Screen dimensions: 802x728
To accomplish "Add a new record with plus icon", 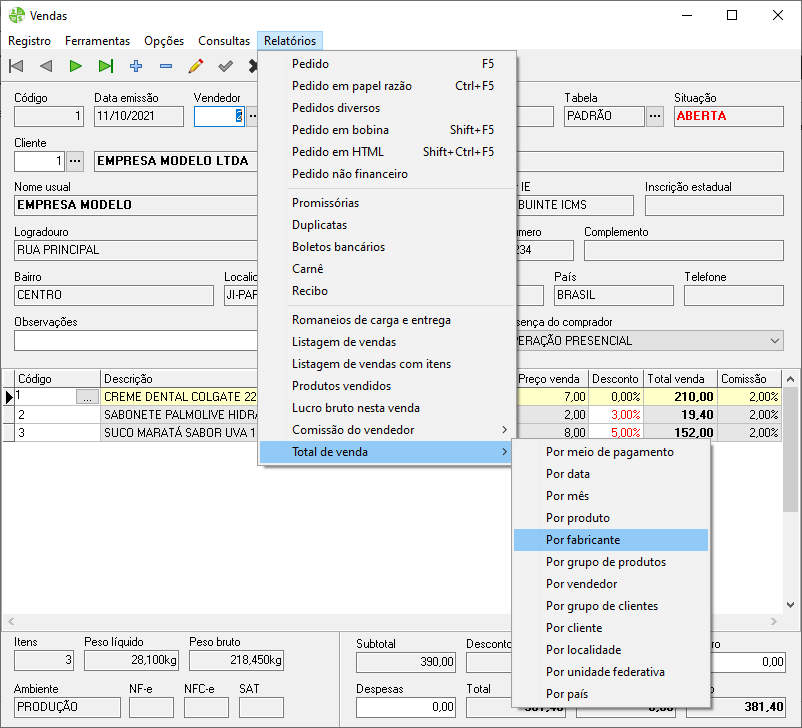I will click(x=136, y=66).
